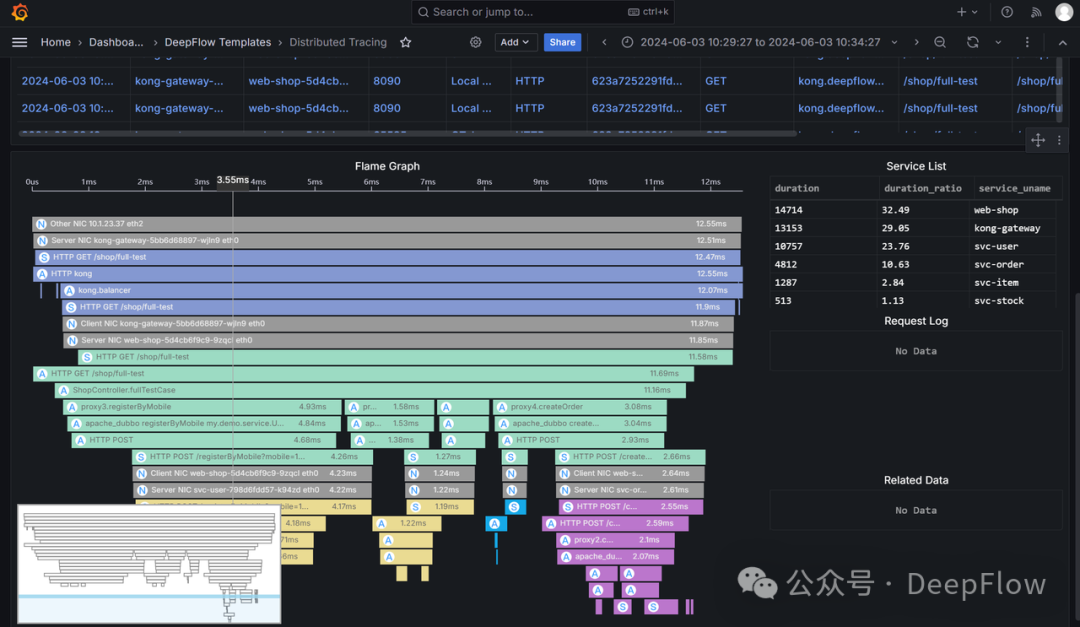Screen dimensions: 1080x627
Task: Click the Home breadcrumb
Action: coord(55,42)
